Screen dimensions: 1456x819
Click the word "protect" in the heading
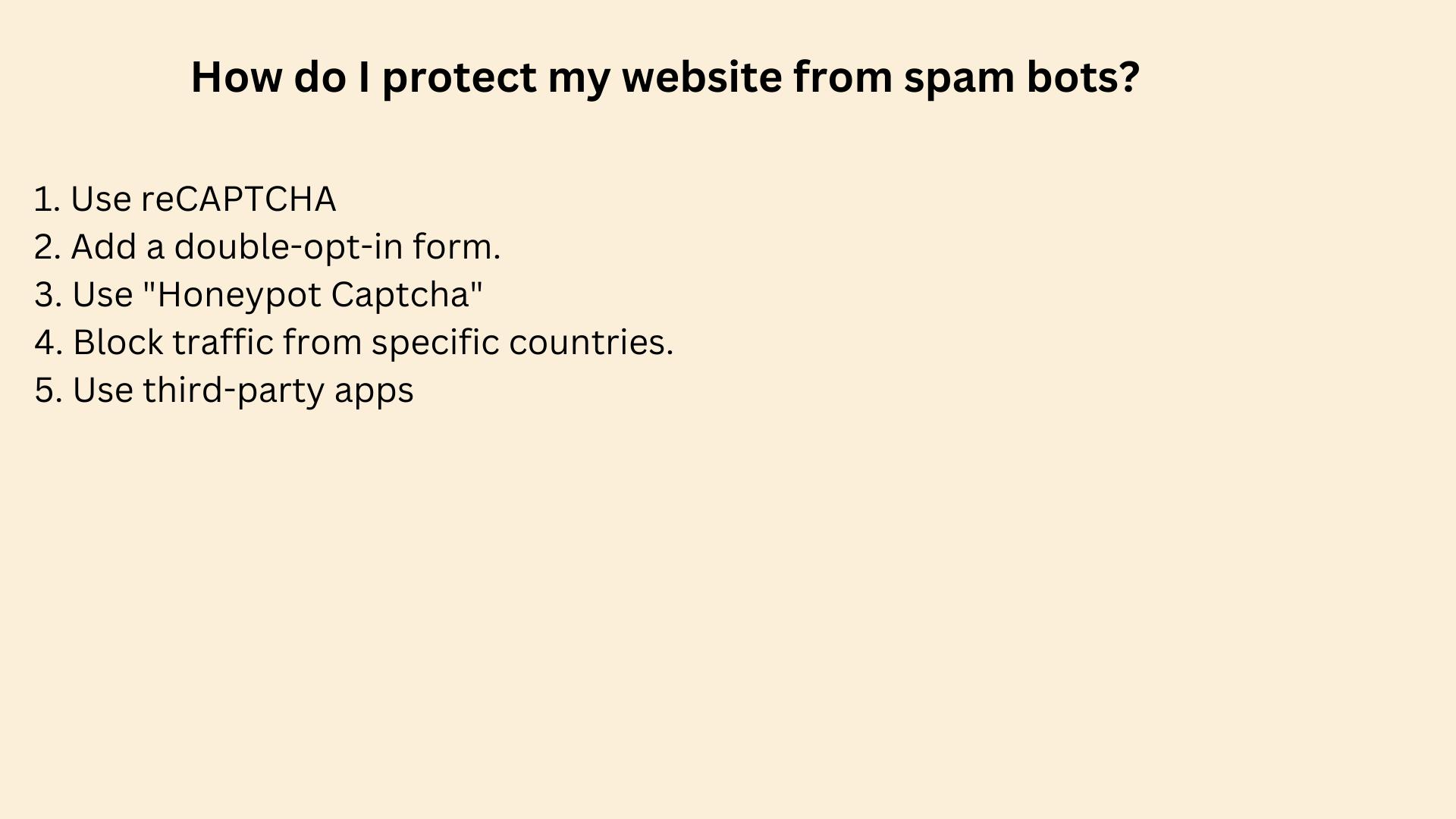click(460, 77)
